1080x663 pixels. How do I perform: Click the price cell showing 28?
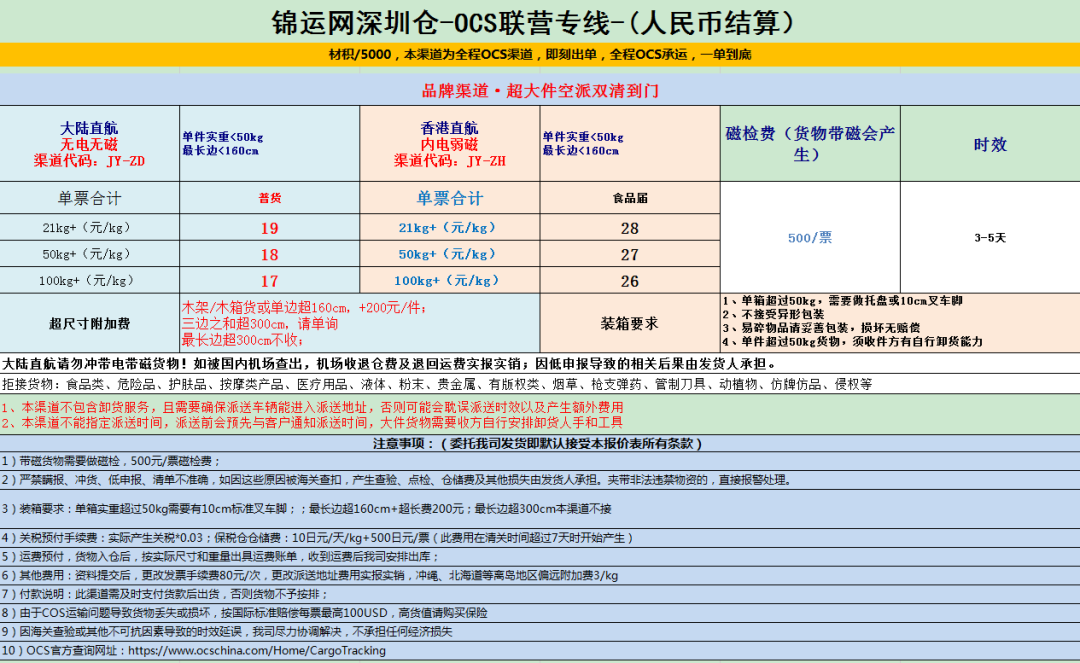click(629, 228)
